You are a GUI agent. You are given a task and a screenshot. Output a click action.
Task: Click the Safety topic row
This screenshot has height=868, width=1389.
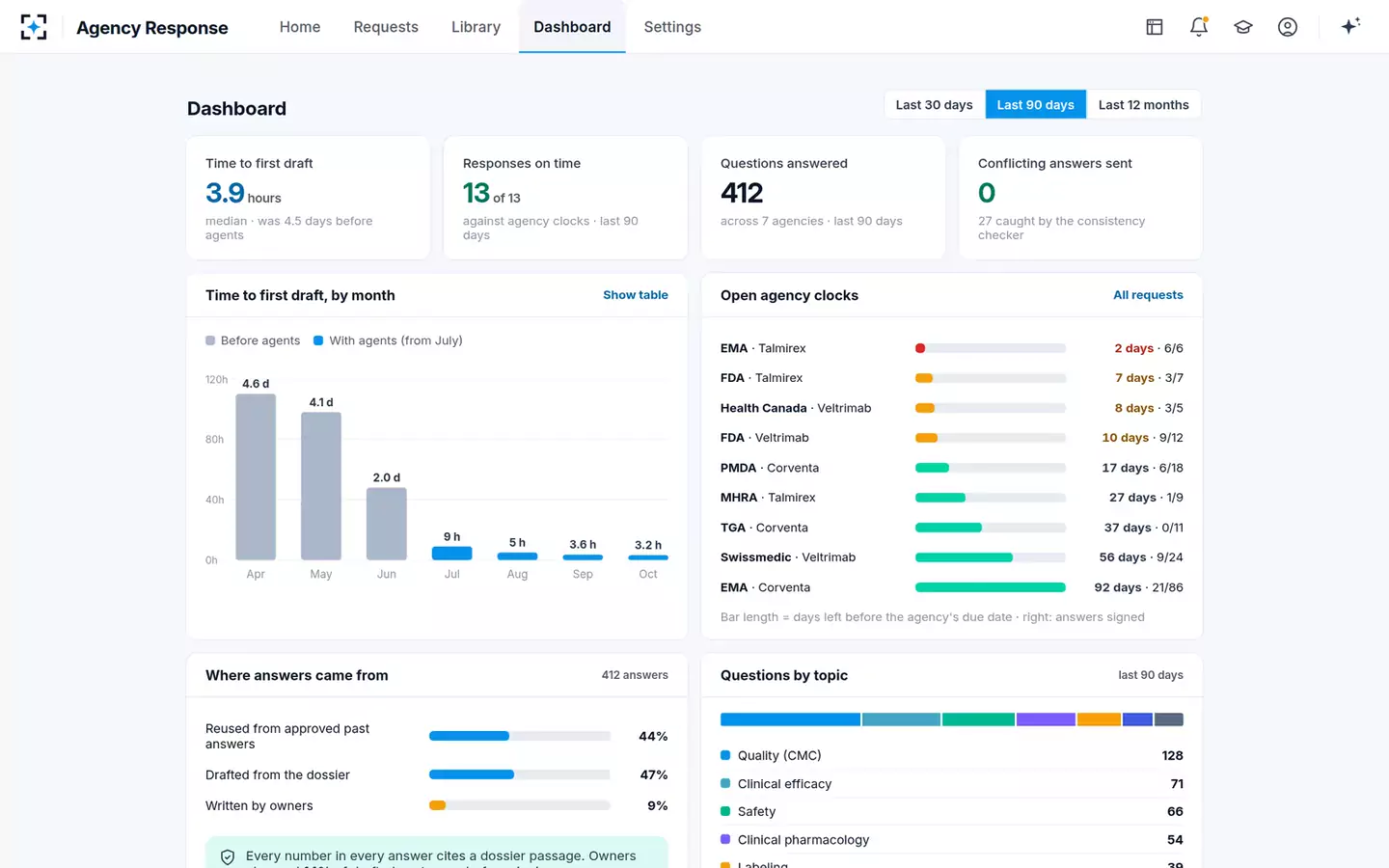point(952,812)
